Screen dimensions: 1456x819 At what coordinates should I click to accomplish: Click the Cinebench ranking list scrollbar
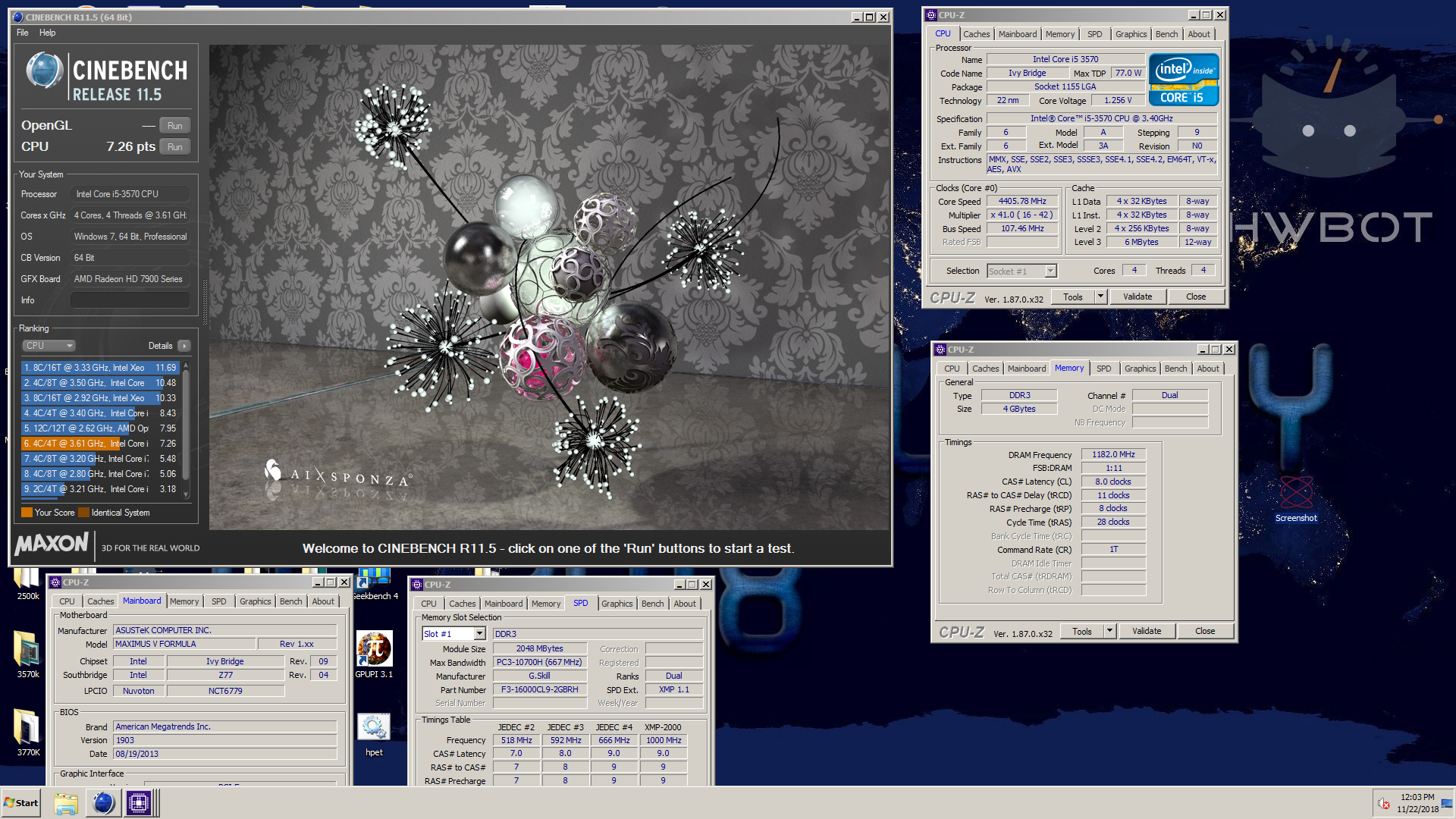point(186,430)
